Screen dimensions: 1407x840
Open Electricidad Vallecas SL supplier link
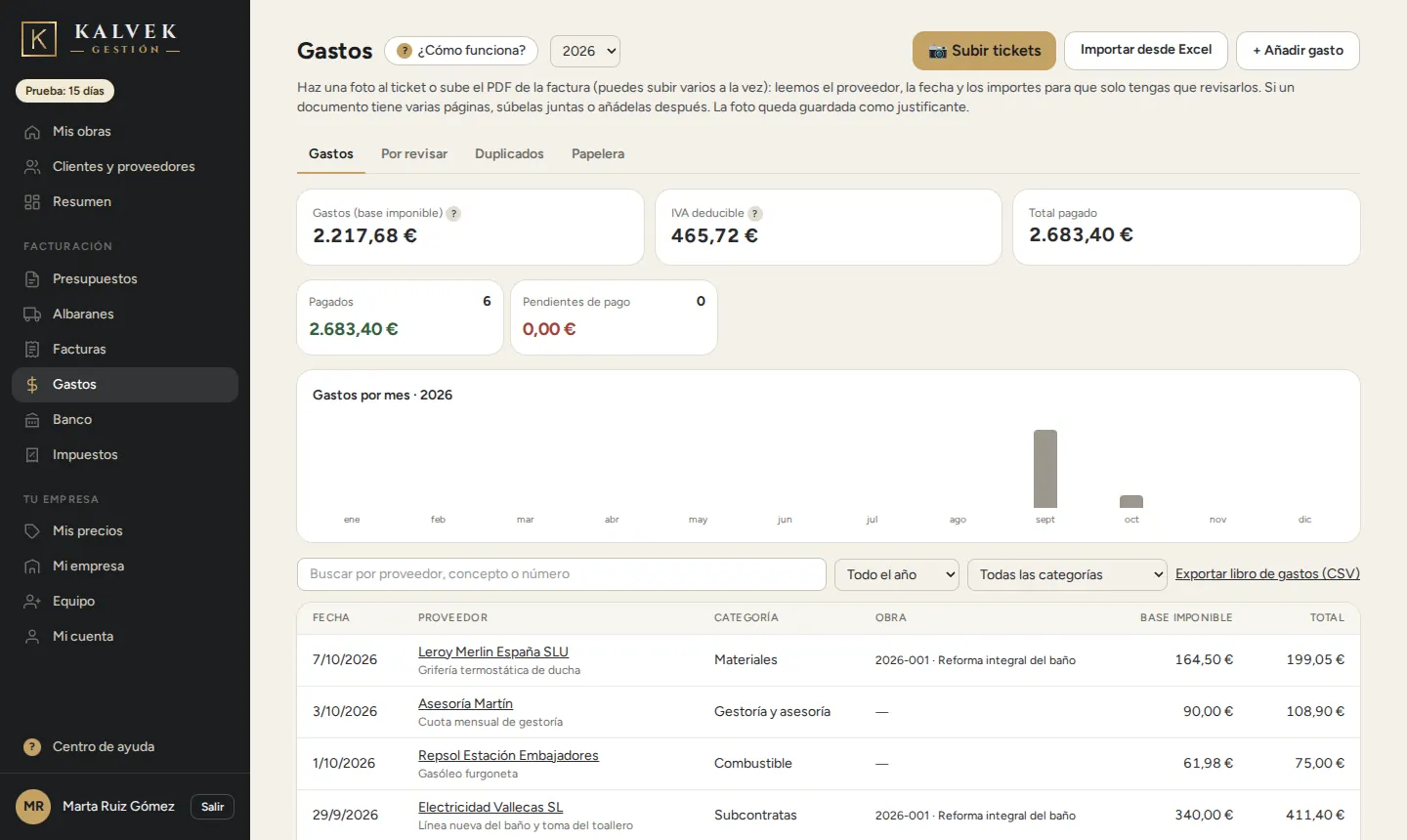(490, 807)
